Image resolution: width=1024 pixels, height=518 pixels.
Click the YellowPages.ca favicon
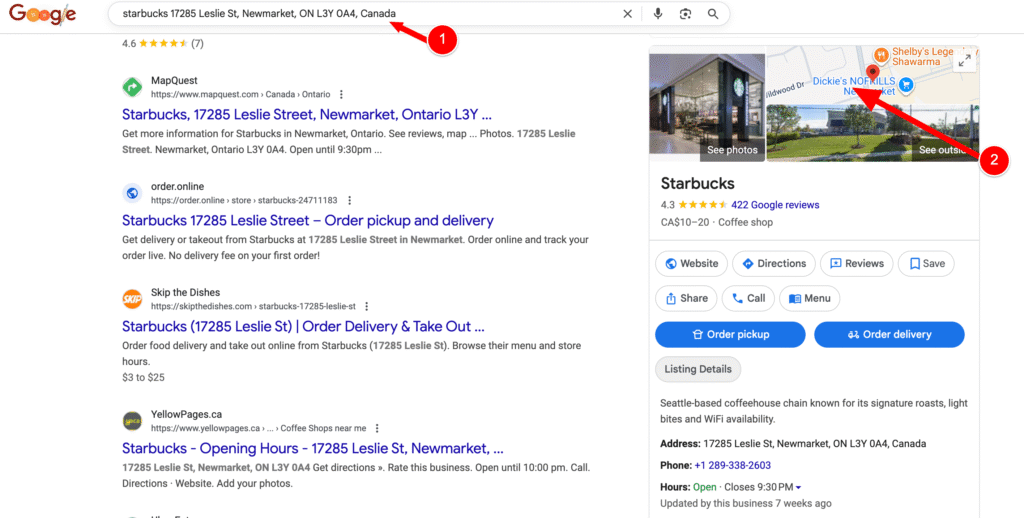(133, 421)
